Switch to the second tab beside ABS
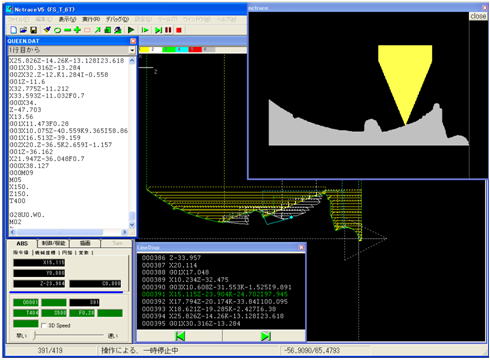The height and width of the screenshot is (360, 490). click(54, 243)
